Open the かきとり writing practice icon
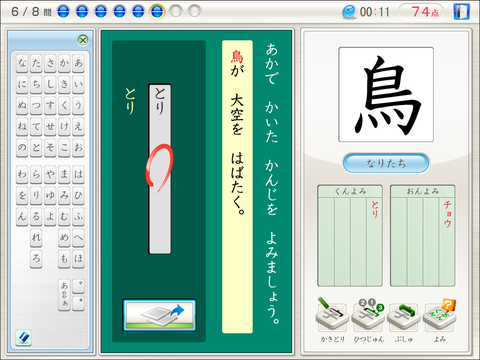This screenshot has width=480, height=360. pos(332,315)
